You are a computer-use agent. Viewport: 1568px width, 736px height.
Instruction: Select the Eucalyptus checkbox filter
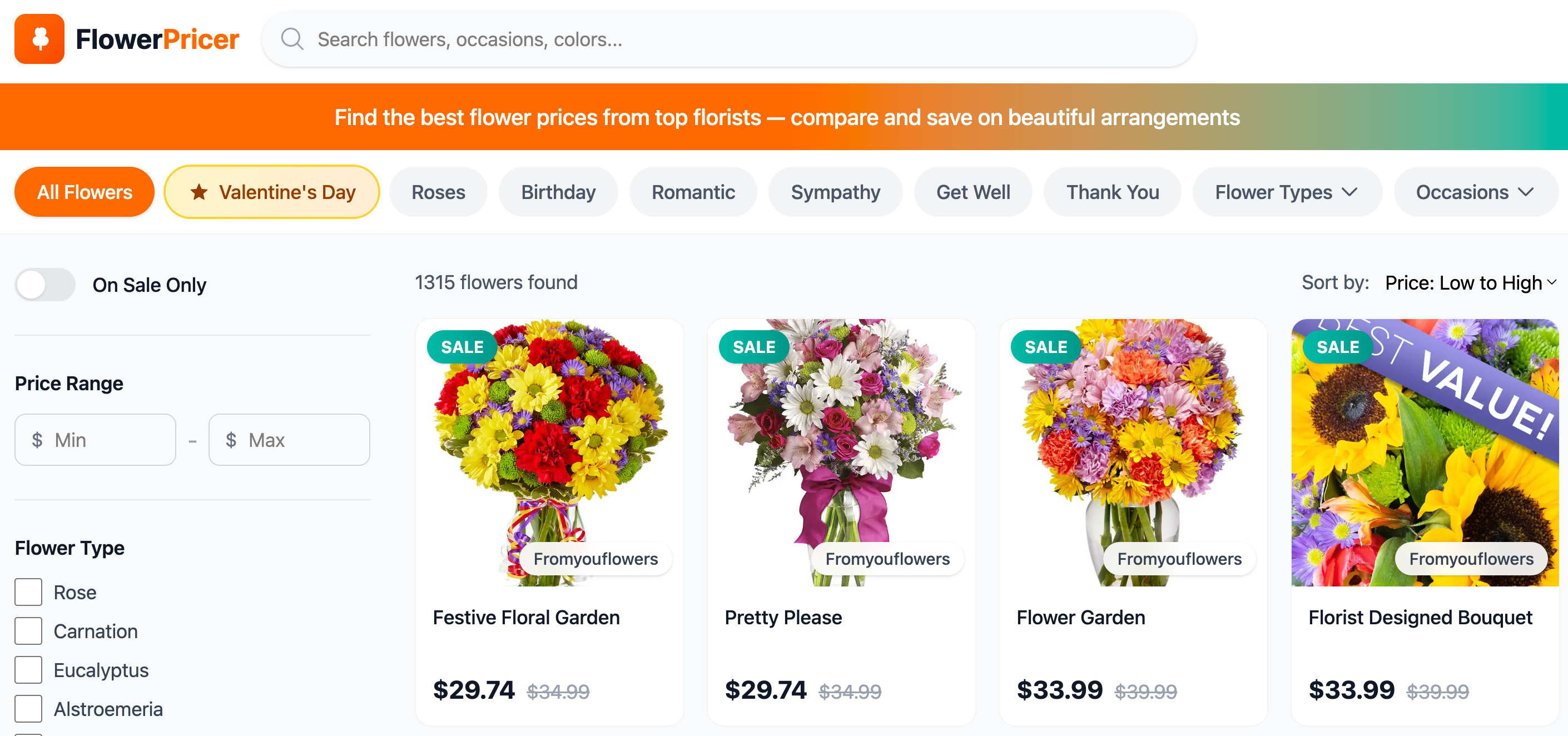click(x=28, y=670)
